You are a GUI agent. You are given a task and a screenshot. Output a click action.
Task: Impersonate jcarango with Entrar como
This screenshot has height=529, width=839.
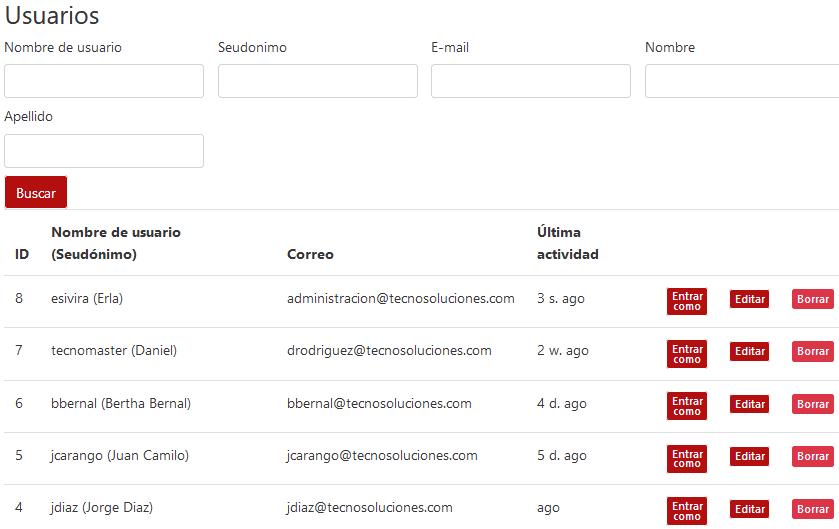coord(687,459)
